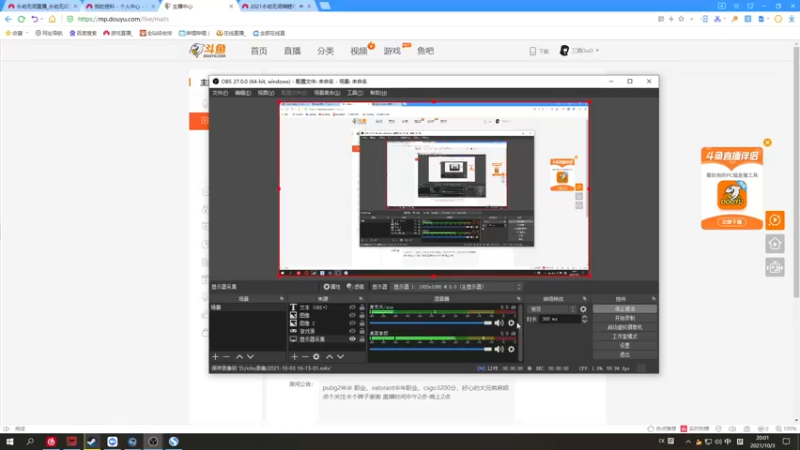Toggle lock on the text source
Image resolution: width=800 pixels, height=450 pixels.
pos(362,308)
